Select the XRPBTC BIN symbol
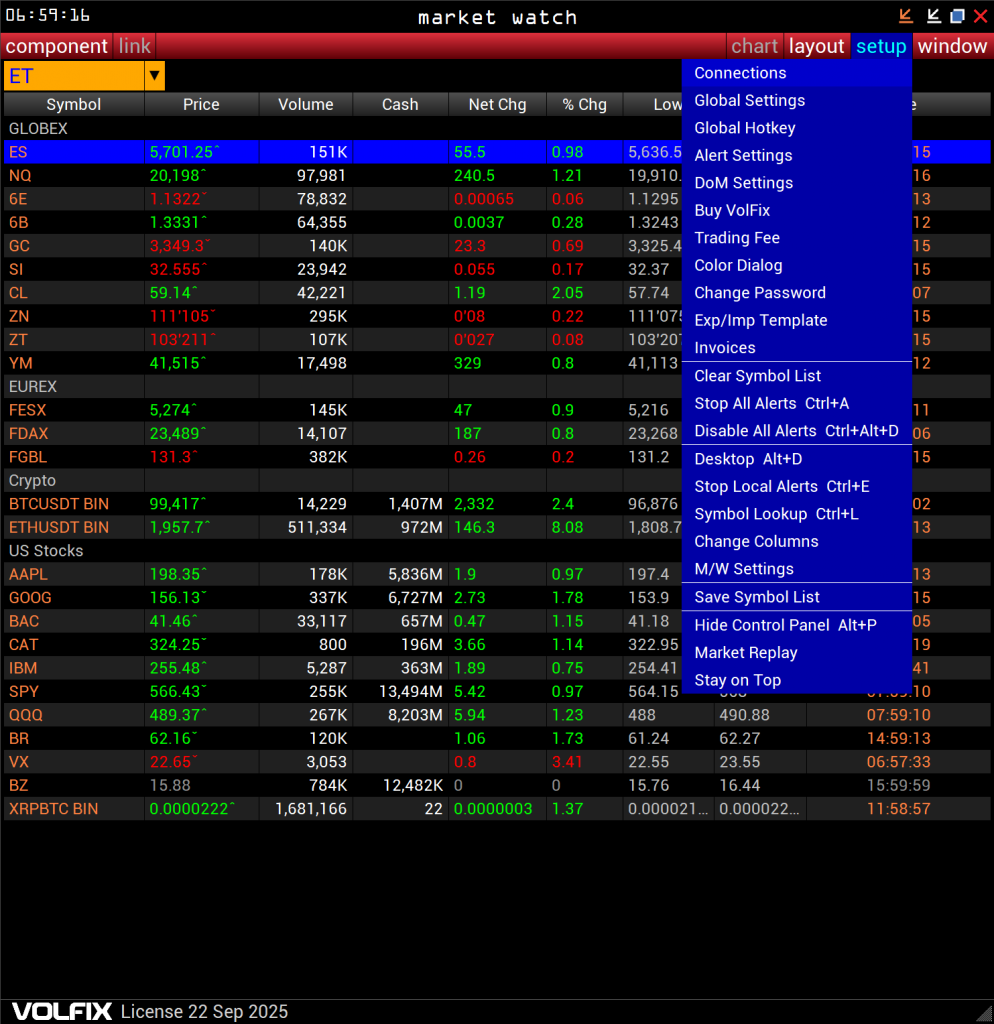 tap(54, 809)
